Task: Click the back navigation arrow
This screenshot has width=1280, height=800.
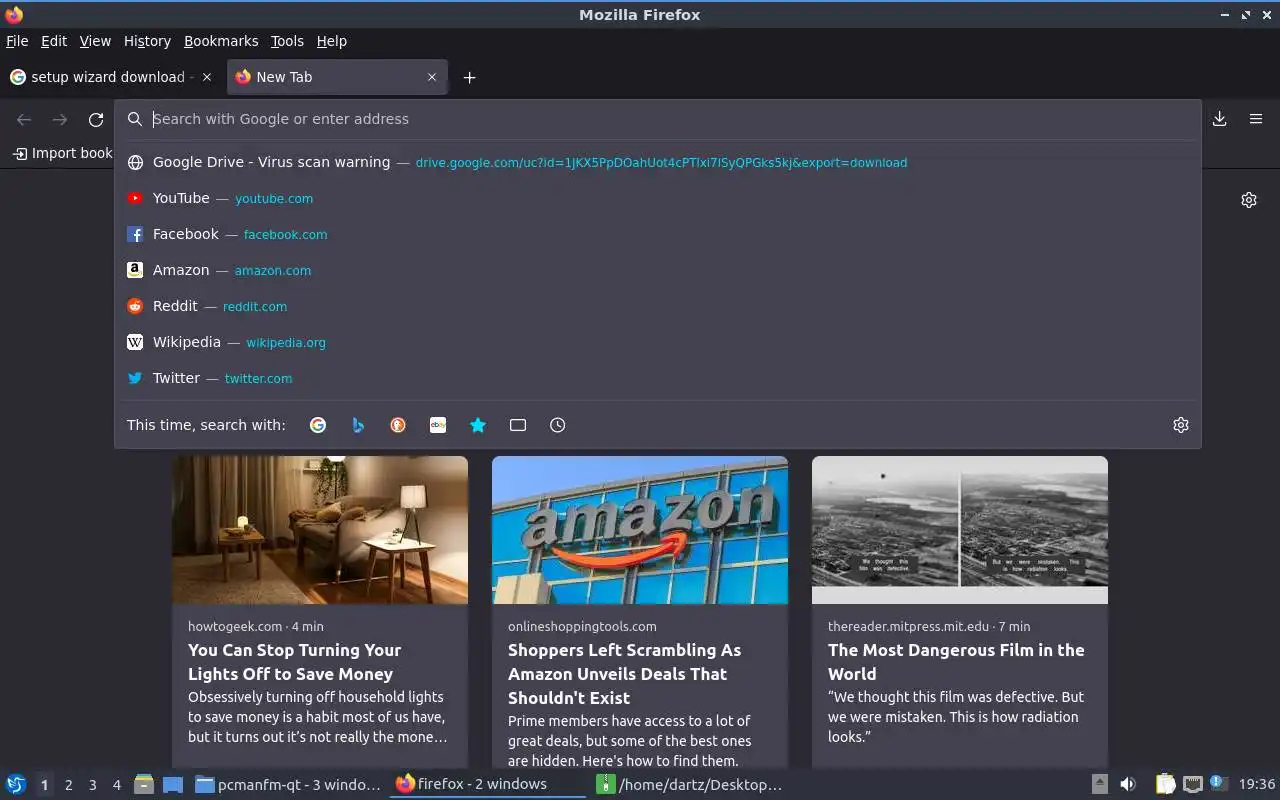Action: [24, 120]
